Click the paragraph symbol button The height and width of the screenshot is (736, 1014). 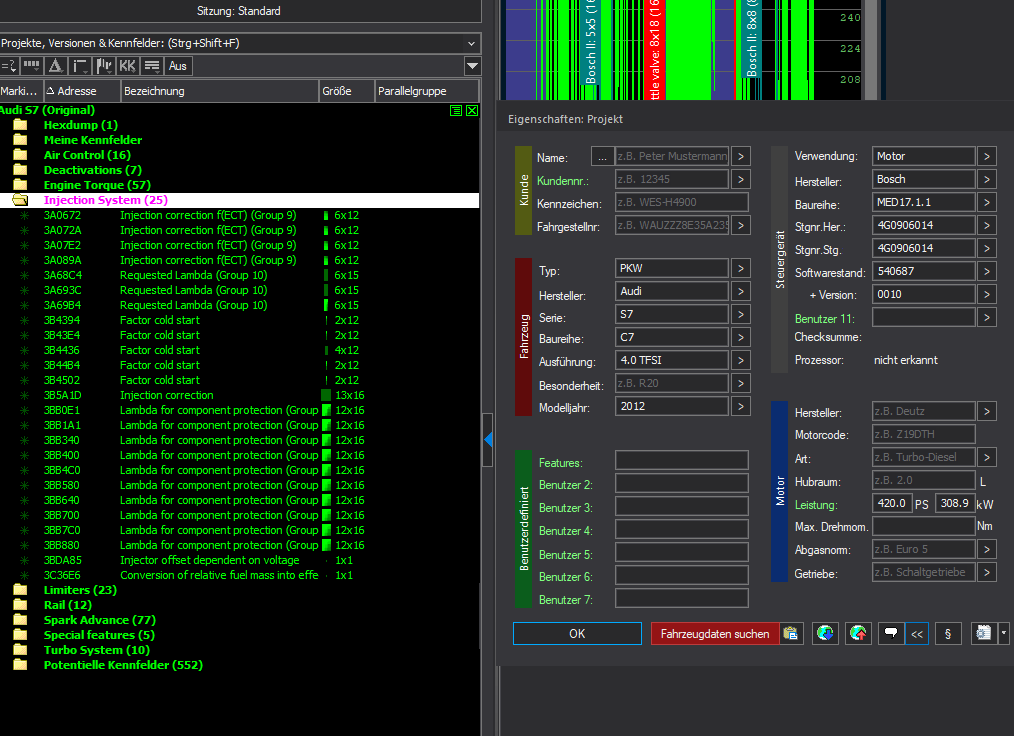click(947, 633)
